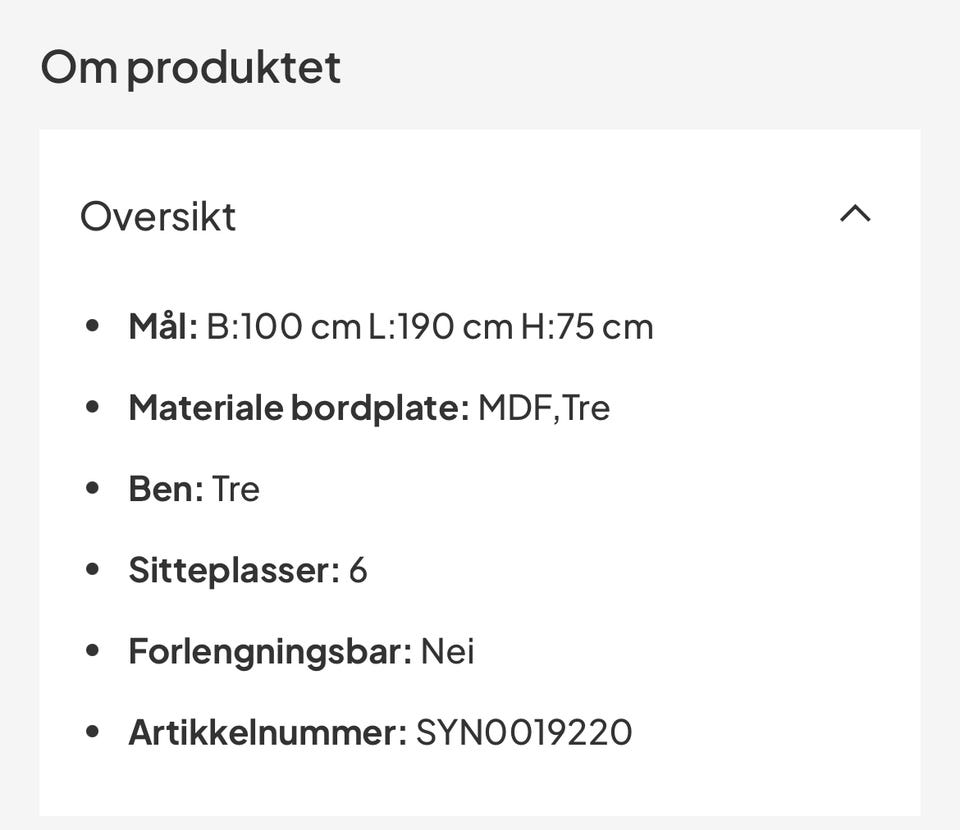Click the bullet before Sitteplasser
This screenshot has width=960, height=830.
pos(93,569)
